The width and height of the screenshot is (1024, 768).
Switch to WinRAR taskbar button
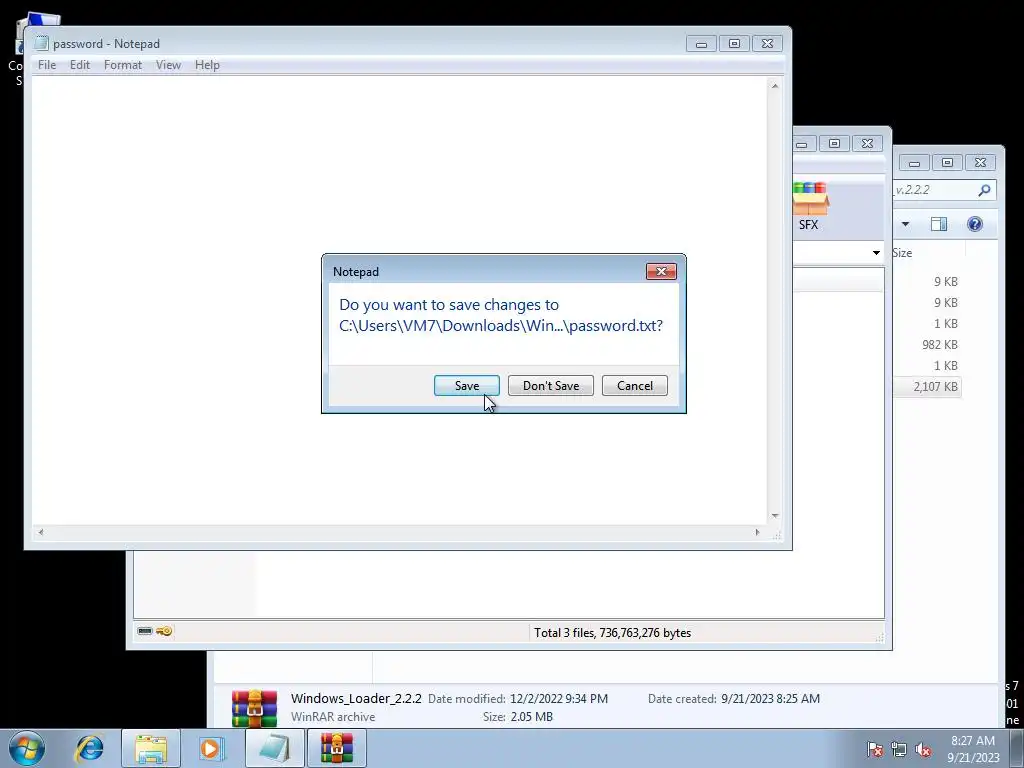[337, 748]
